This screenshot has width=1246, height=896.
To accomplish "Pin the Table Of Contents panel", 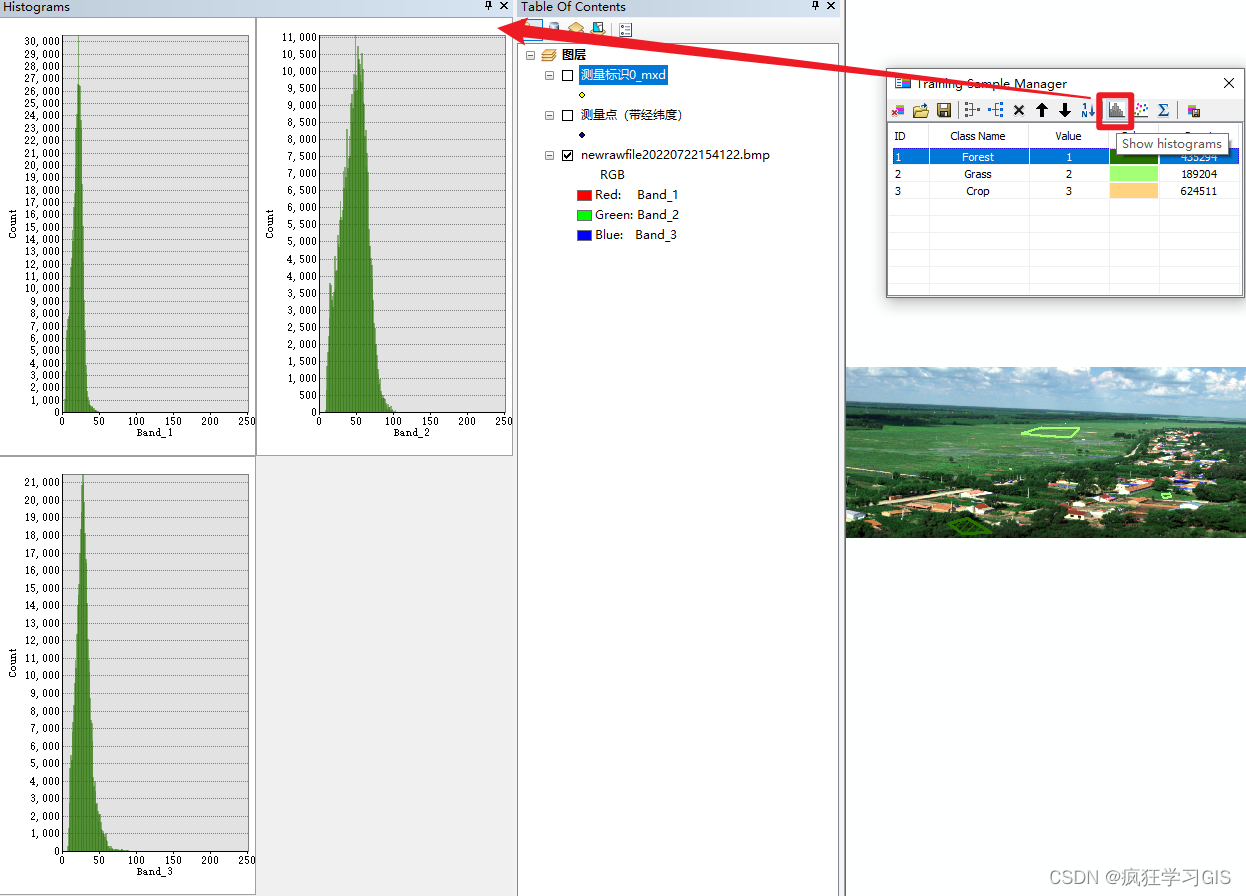I will [815, 6].
